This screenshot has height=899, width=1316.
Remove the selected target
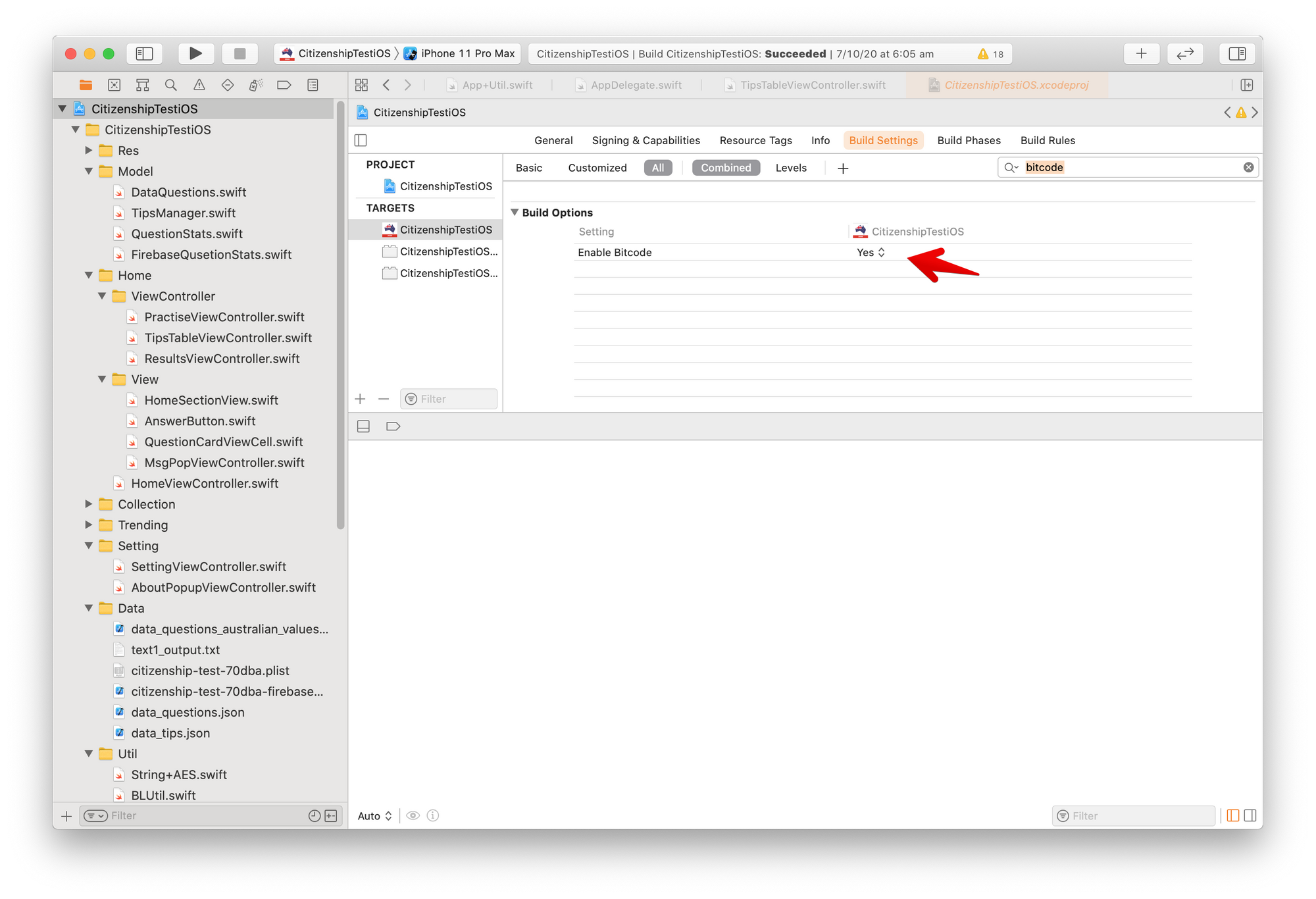click(x=384, y=399)
